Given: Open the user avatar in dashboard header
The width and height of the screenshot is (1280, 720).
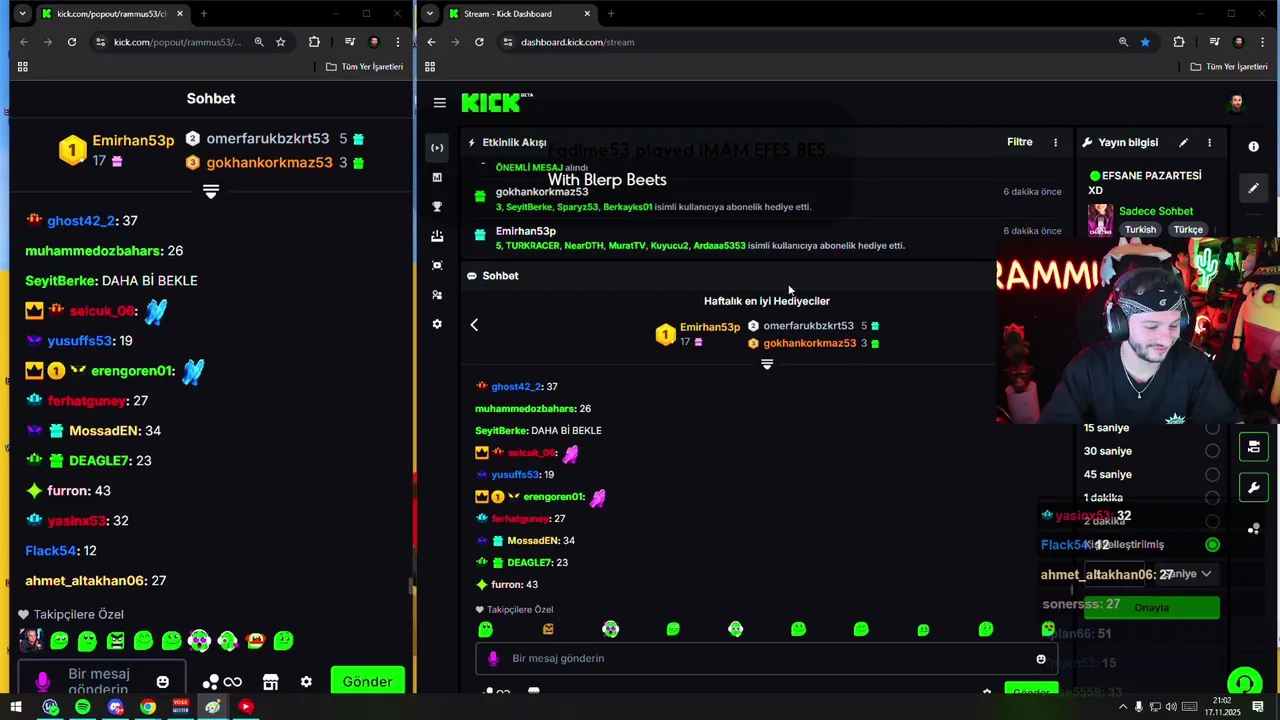Looking at the screenshot, I should pyautogui.click(x=1237, y=103).
